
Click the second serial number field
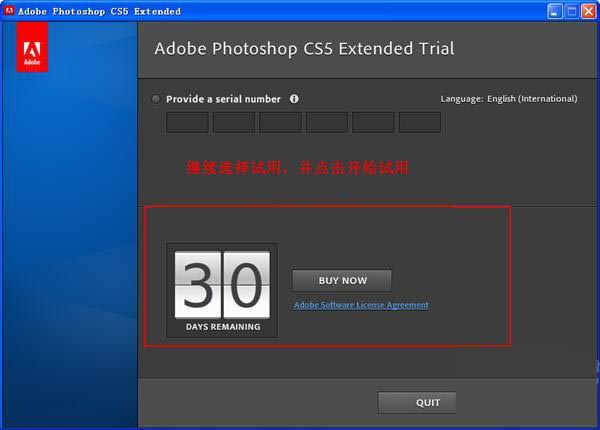pos(234,122)
